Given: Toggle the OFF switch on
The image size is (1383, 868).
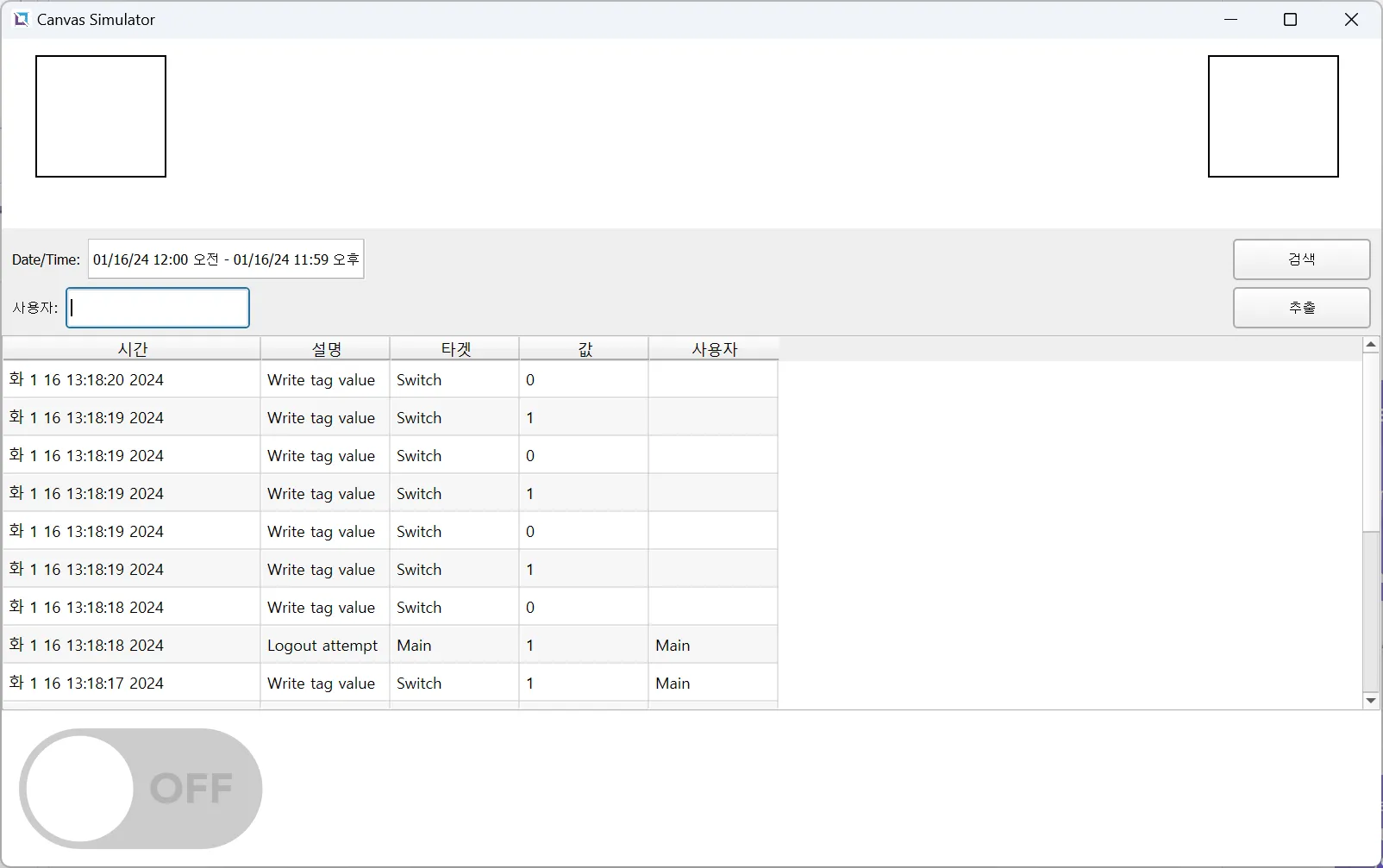Looking at the screenshot, I should coord(141,788).
